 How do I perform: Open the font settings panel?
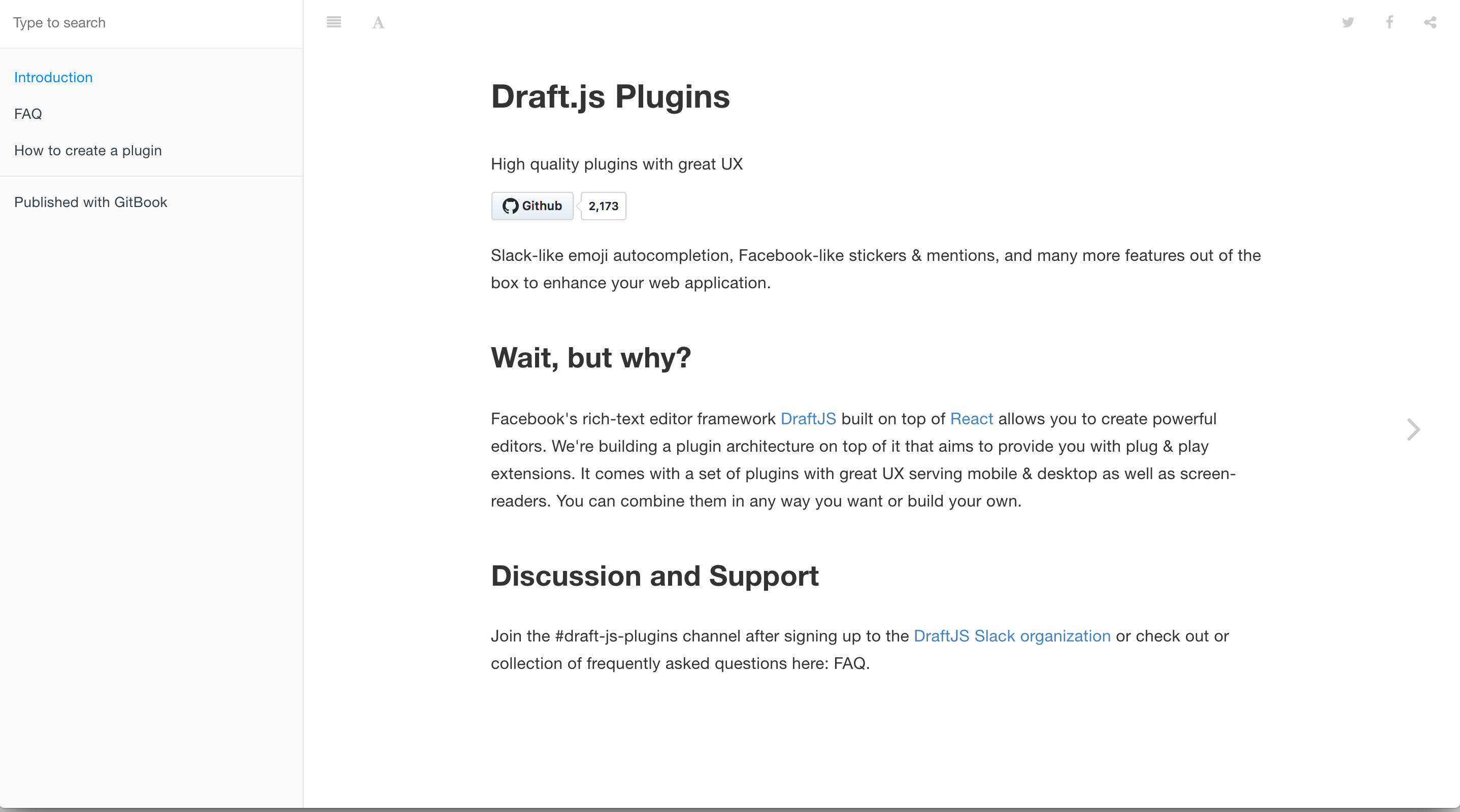378,23
